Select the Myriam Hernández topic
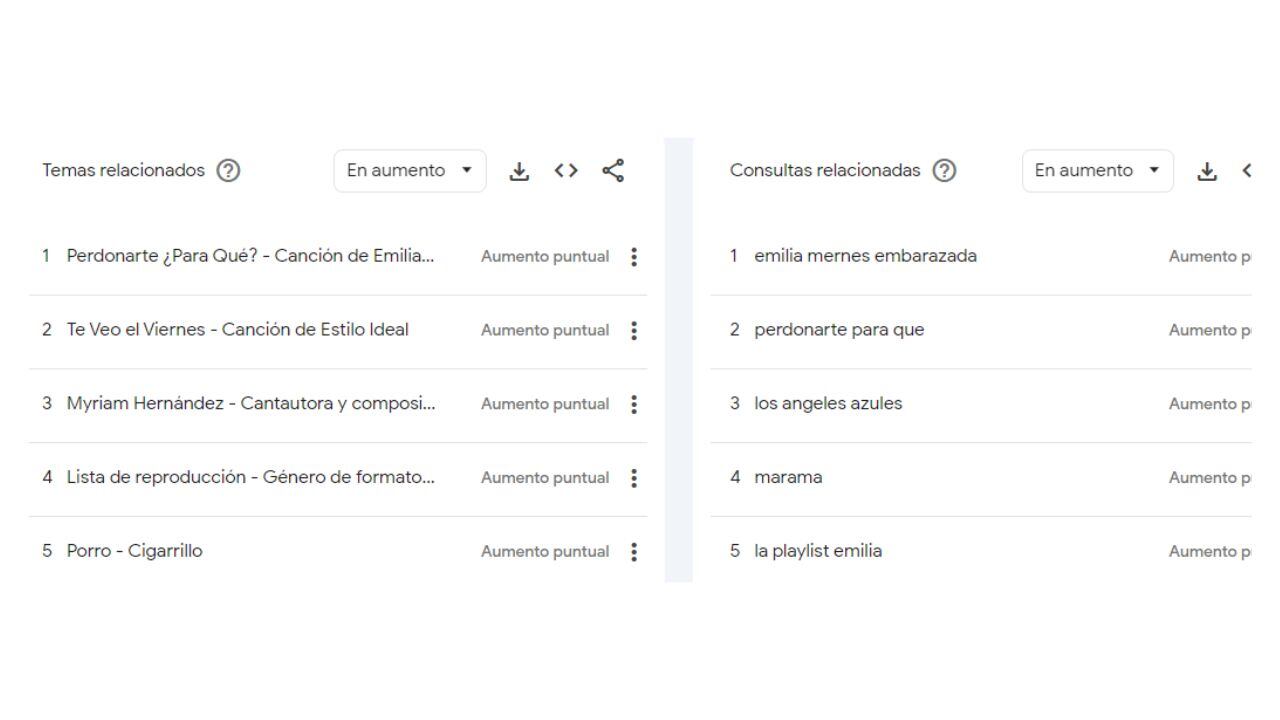The width and height of the screenshot is (1280, 720). coord(250,404)
